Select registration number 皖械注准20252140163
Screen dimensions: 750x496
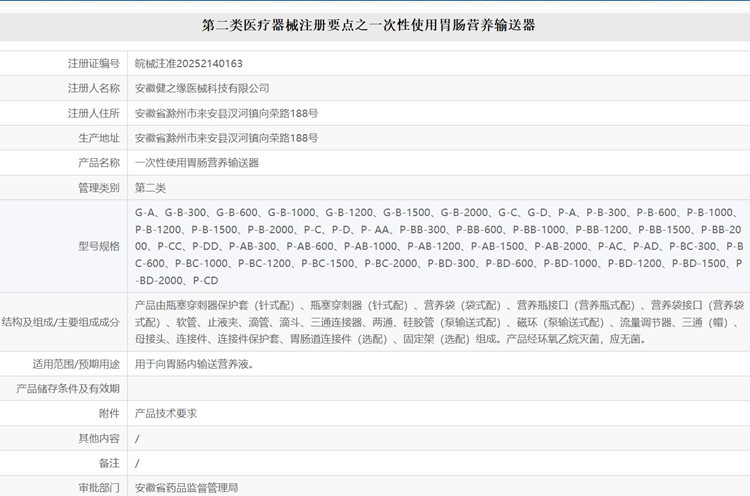pyautogui.click(x=188, y=63)
